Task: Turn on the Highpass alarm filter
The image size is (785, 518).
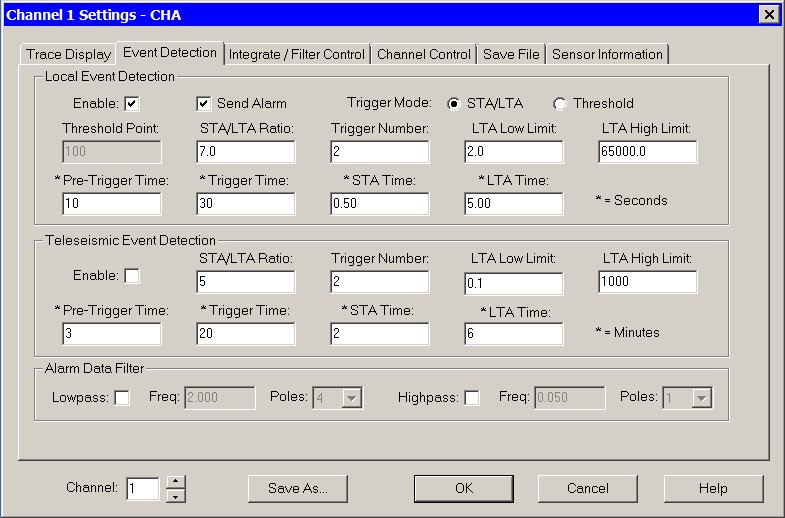Action: coord(472,398)
